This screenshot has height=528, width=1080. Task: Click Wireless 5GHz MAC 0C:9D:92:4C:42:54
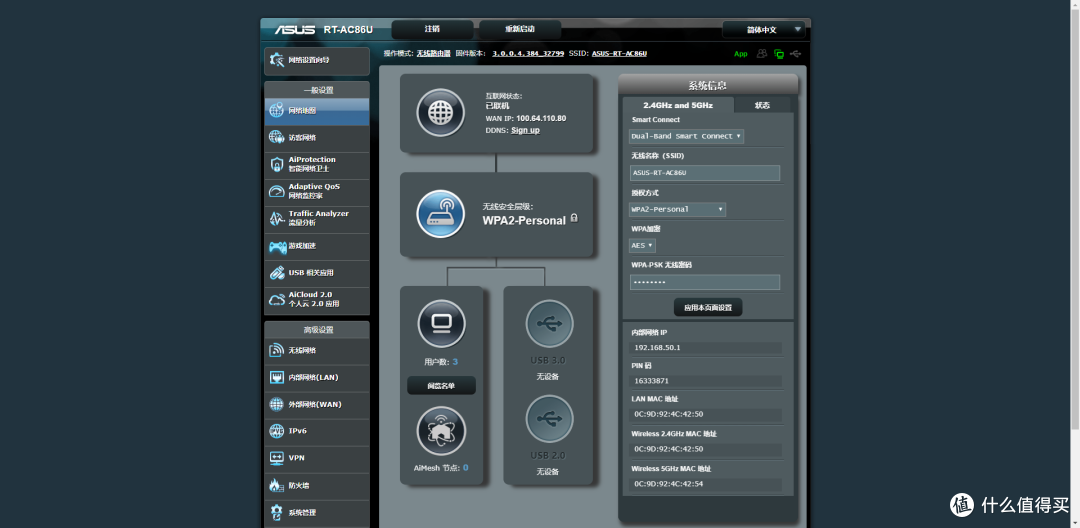[x=706, y=484]
